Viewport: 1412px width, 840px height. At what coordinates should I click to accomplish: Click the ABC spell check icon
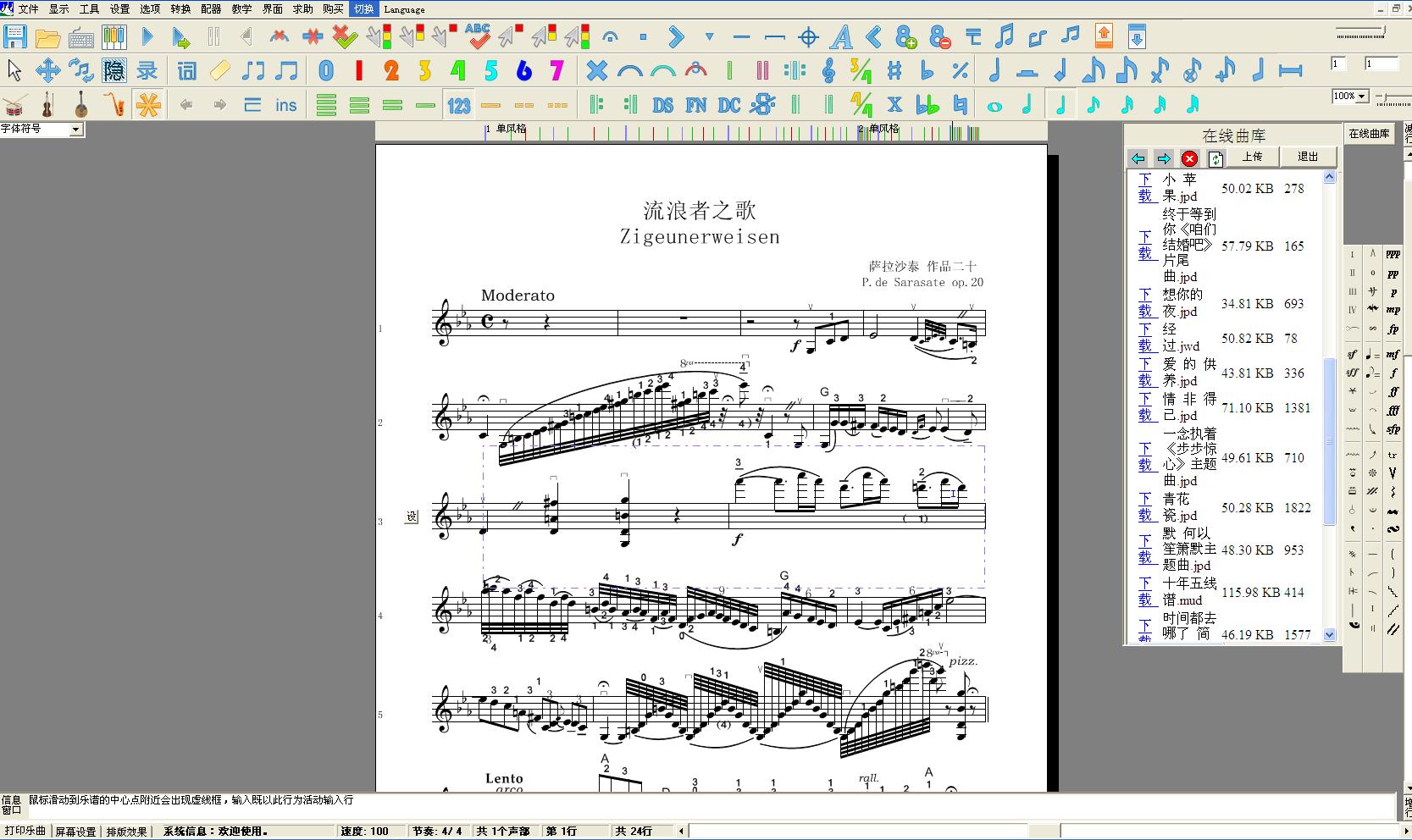[x=478, y=36]
